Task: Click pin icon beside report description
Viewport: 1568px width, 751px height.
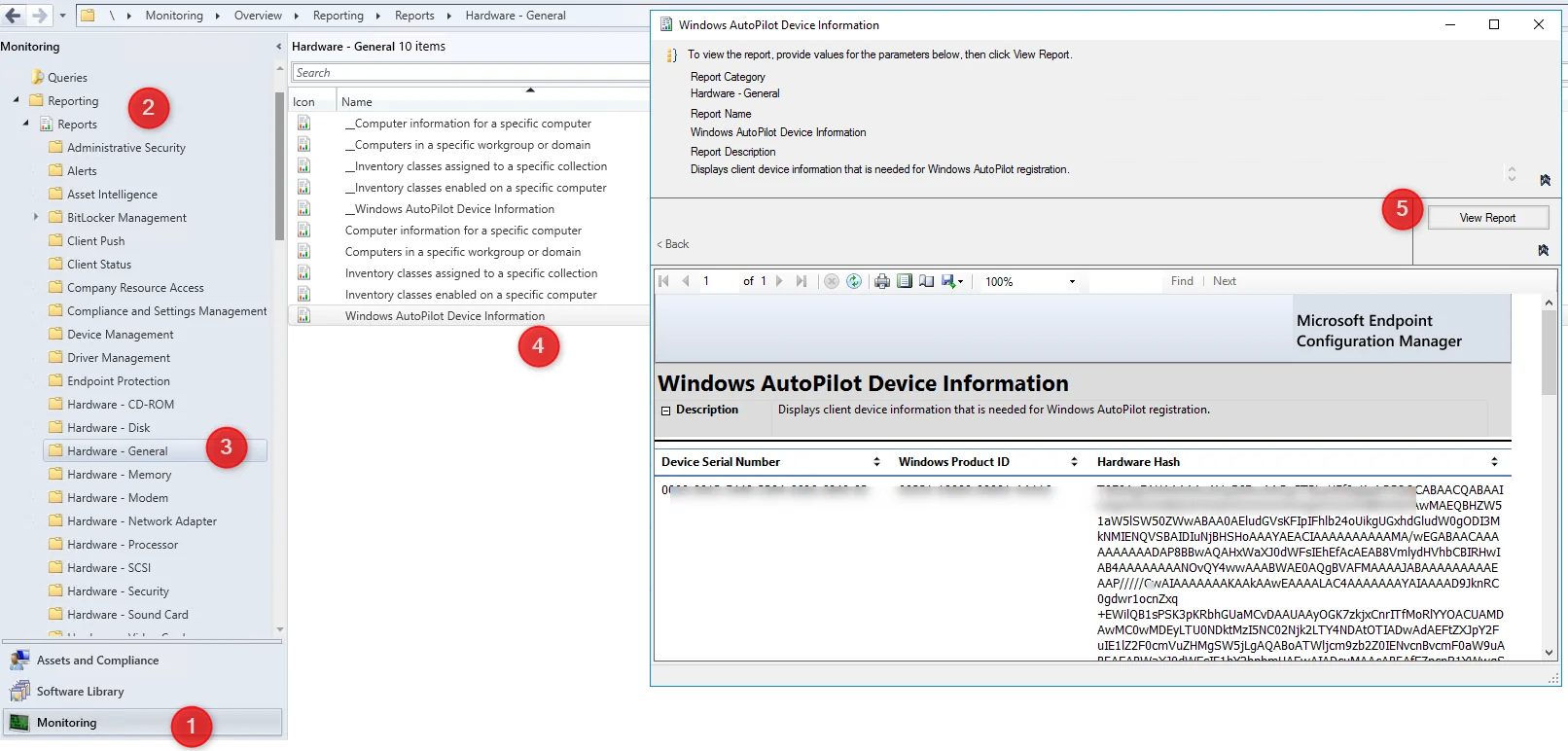Action: coord(1545,180)
